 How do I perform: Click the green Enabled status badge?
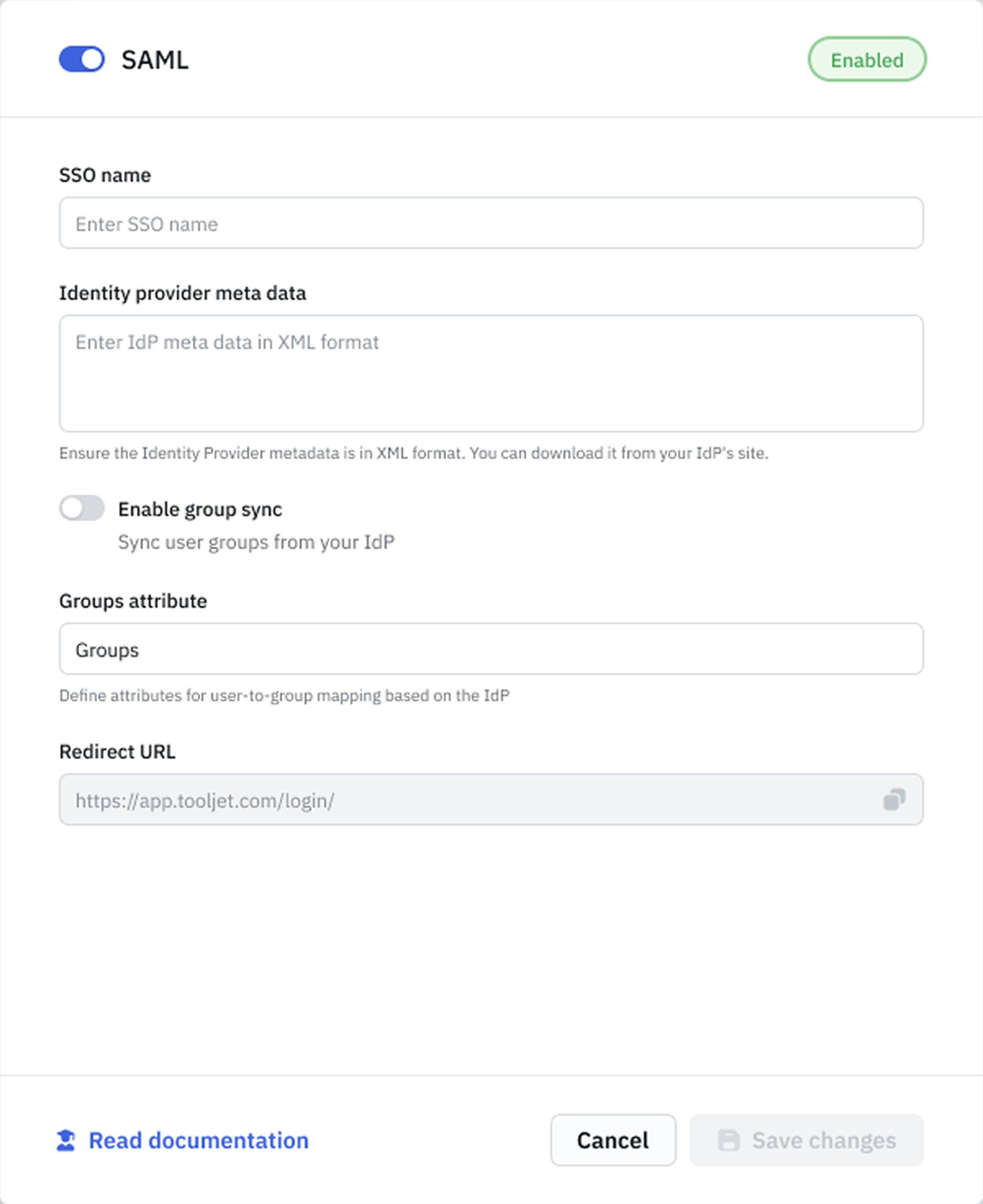tap(866, 59)
